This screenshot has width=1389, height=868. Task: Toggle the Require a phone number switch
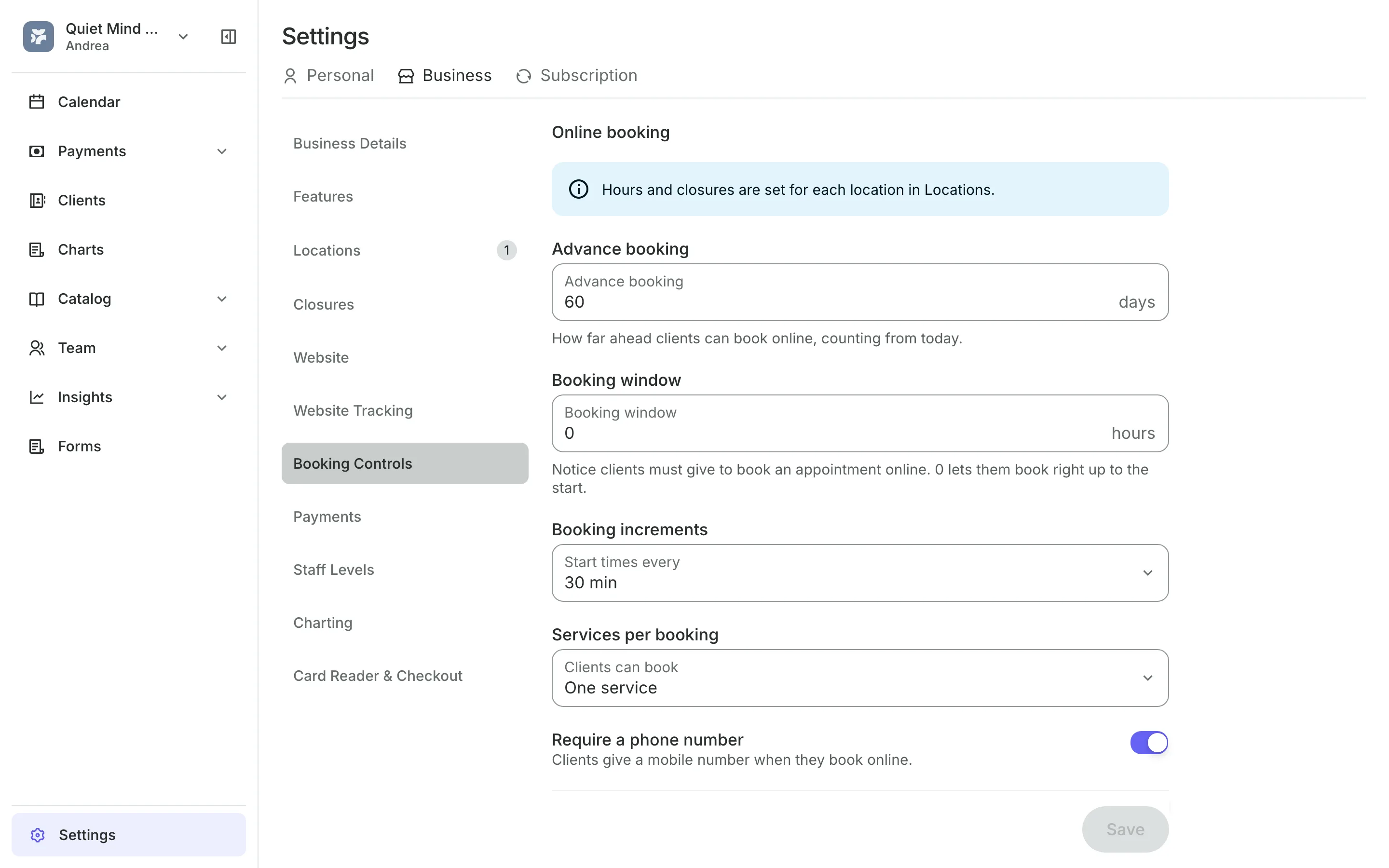tap(1149, 742)
